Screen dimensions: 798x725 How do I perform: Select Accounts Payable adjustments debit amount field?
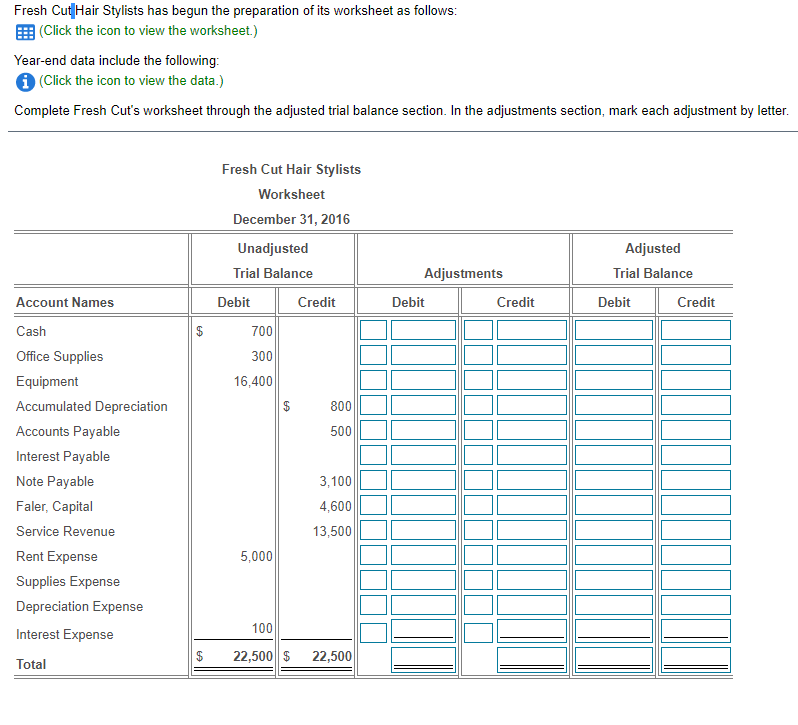(x=423, y=429)
